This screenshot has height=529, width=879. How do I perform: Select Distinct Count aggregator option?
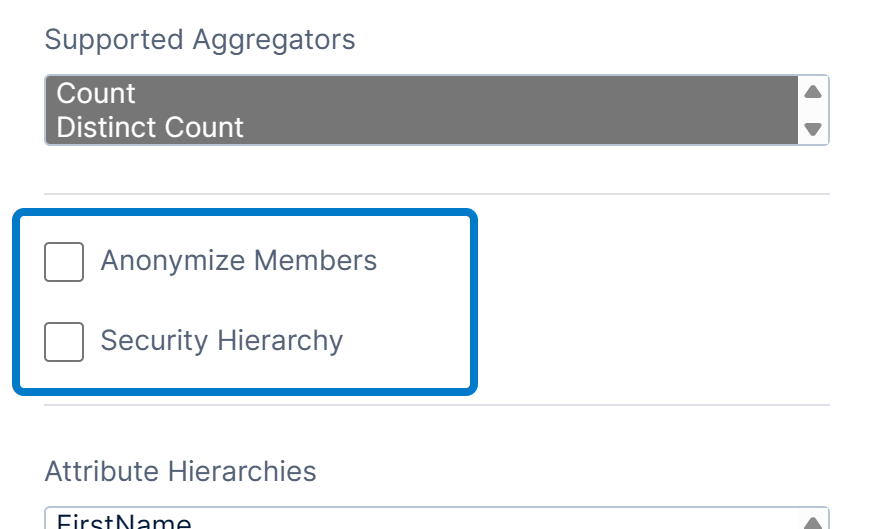(150, 127)
